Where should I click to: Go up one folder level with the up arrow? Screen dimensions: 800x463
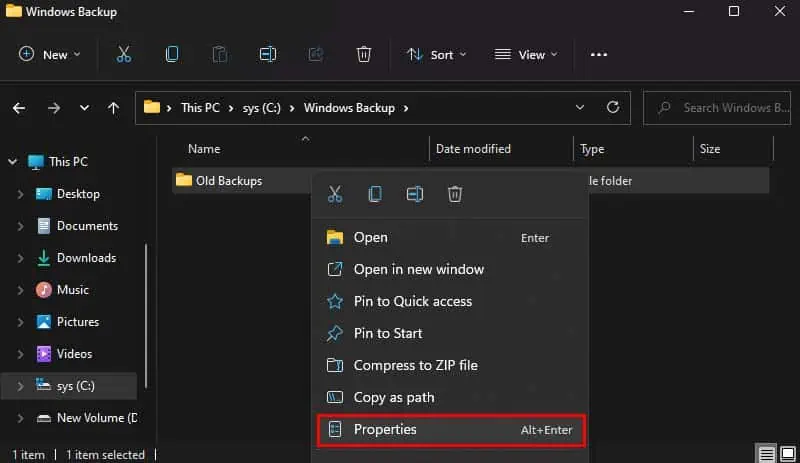click(113, 108)
